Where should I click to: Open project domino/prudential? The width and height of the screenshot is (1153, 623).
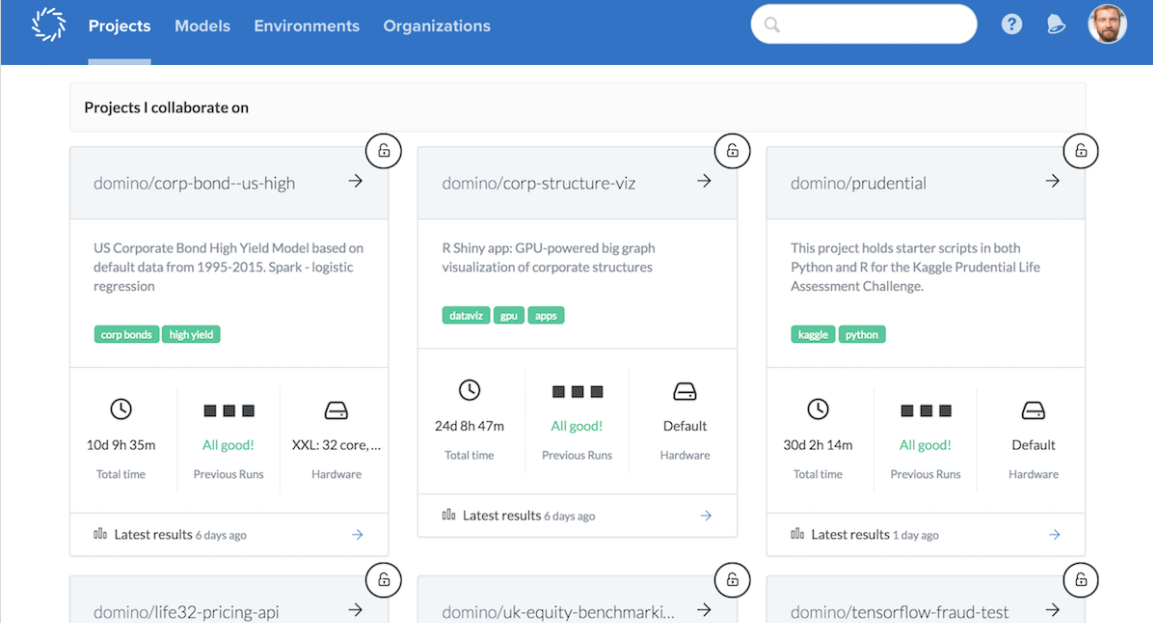coord(858,183)
